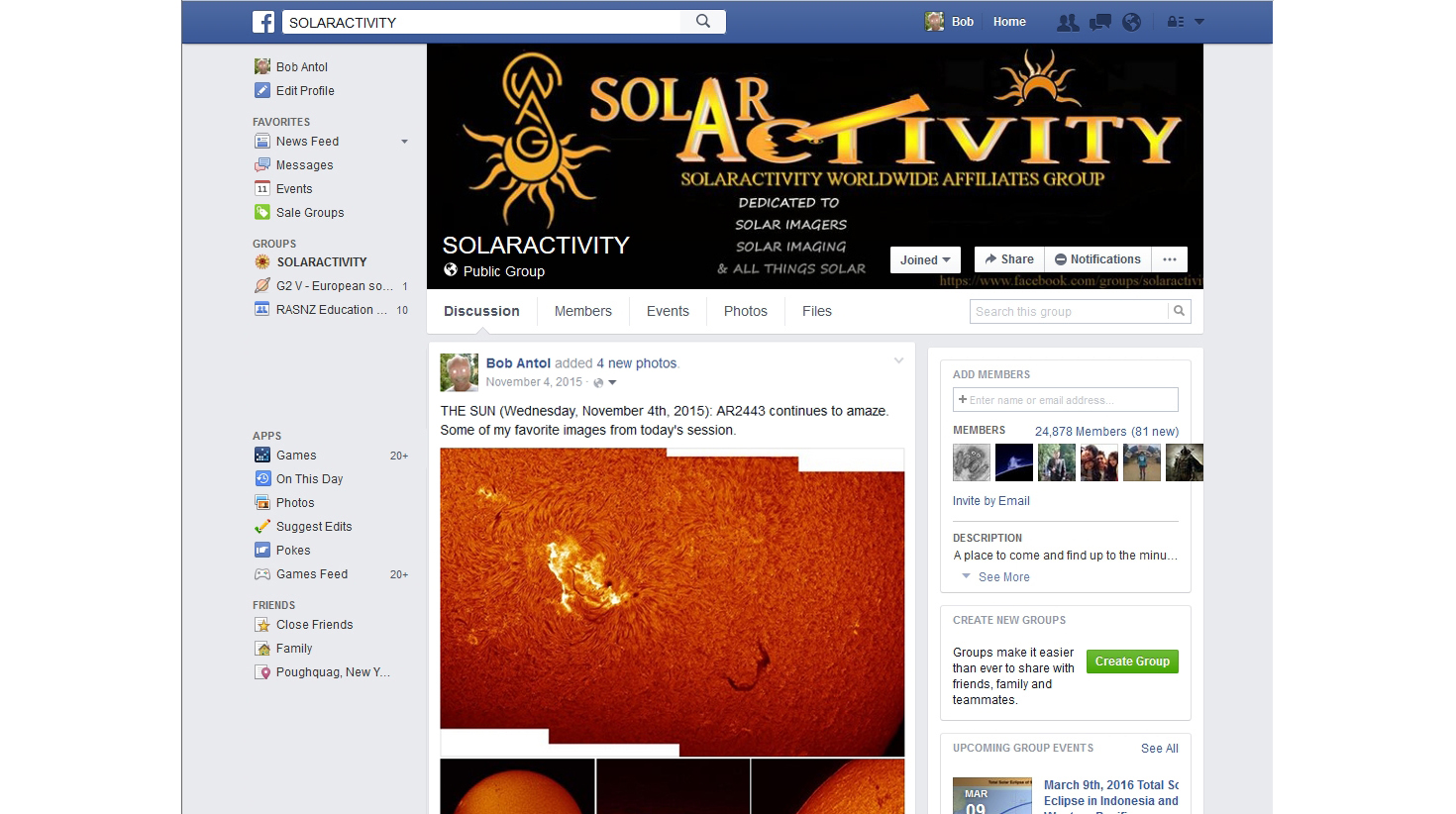Click the Share button
This screenshot has width=1456, height=814.
1009,259
